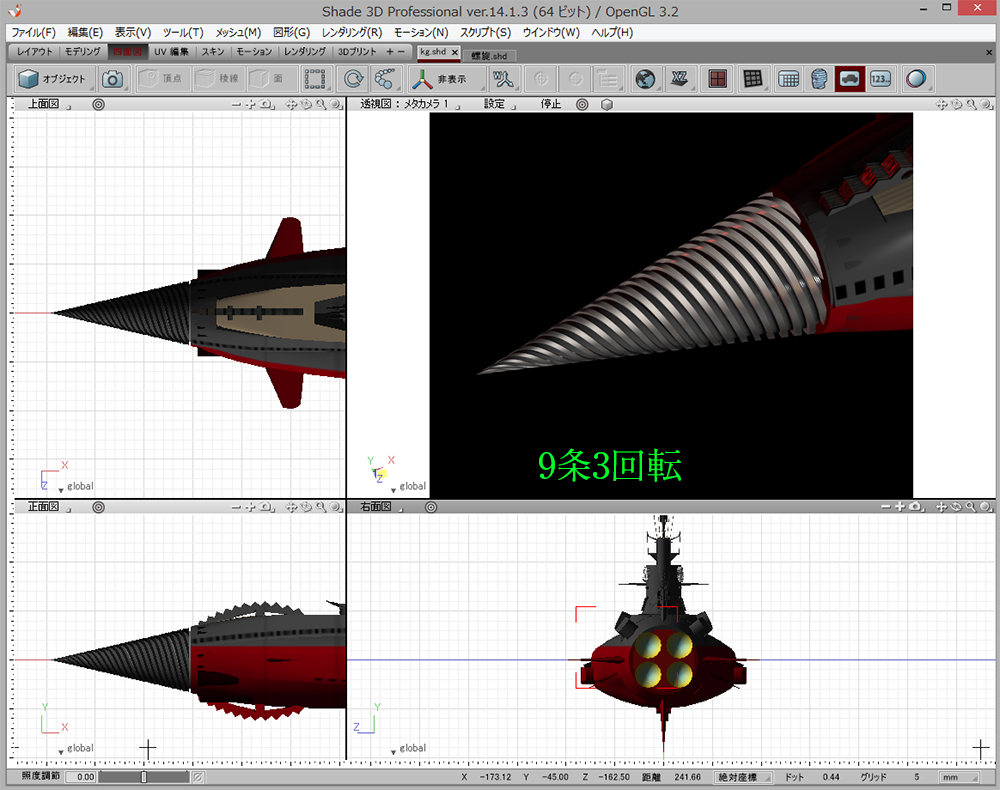
Task: Click the Object mode cube icon
Action: pyautogui.click(x=29, y=79)
